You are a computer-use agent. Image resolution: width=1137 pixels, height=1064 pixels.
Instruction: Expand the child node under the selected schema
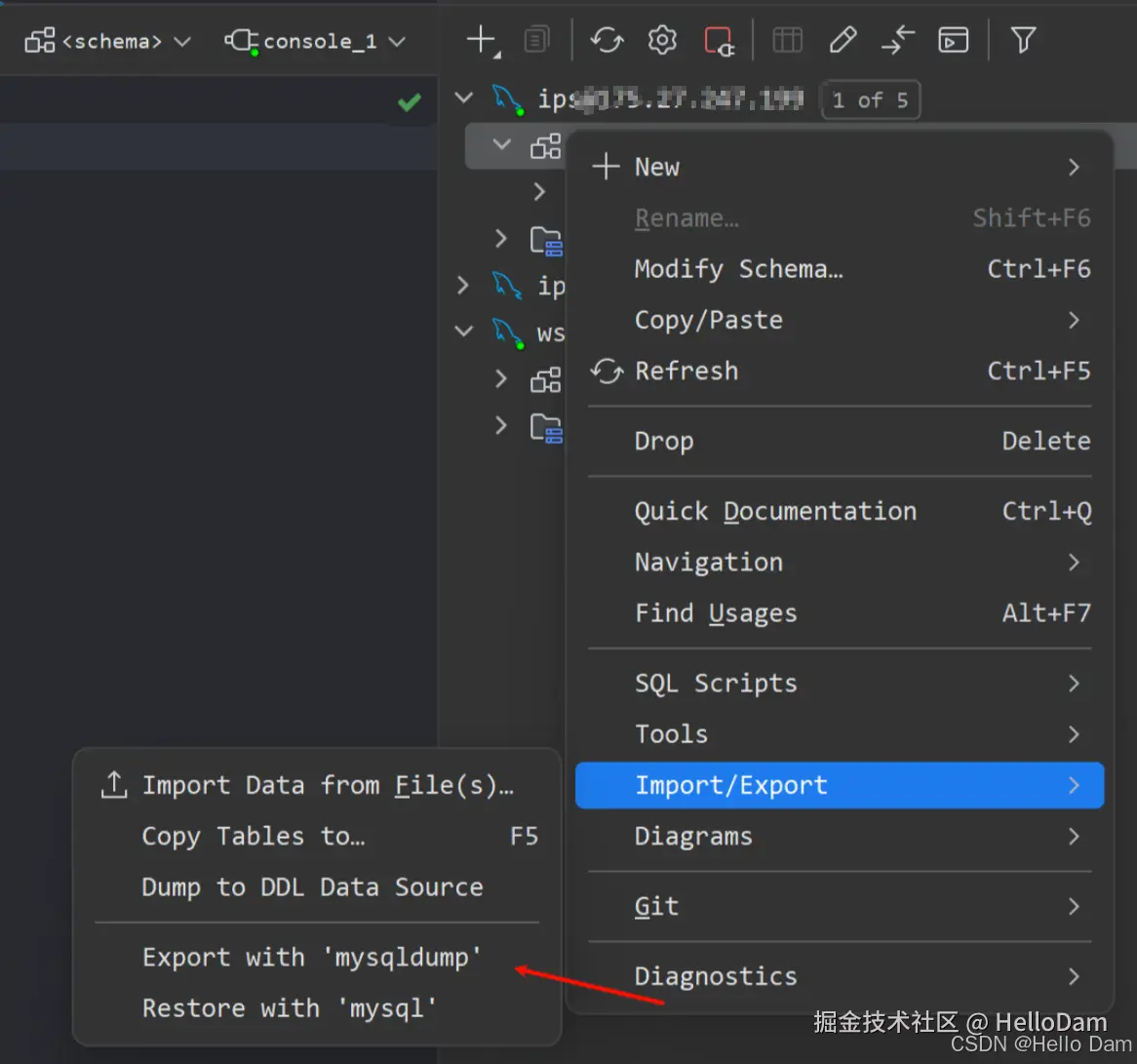point(539,191)
